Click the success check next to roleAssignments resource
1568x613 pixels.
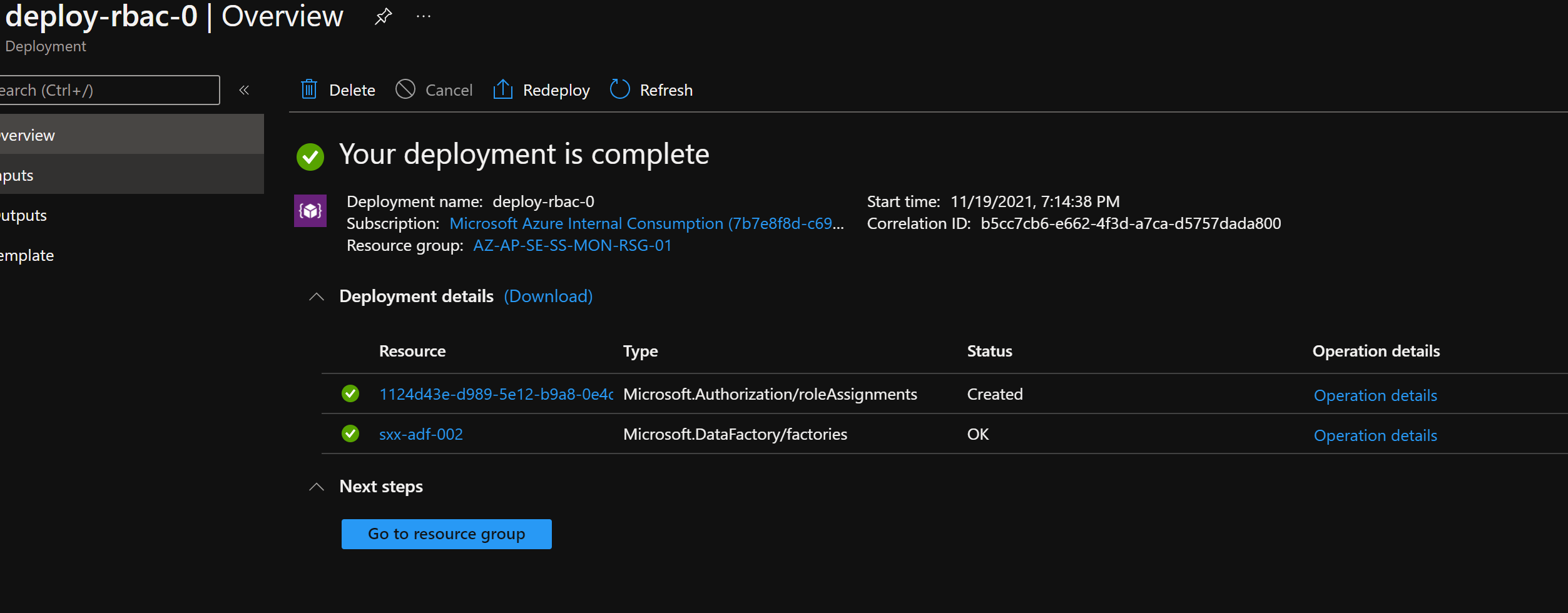coord(350,393)
